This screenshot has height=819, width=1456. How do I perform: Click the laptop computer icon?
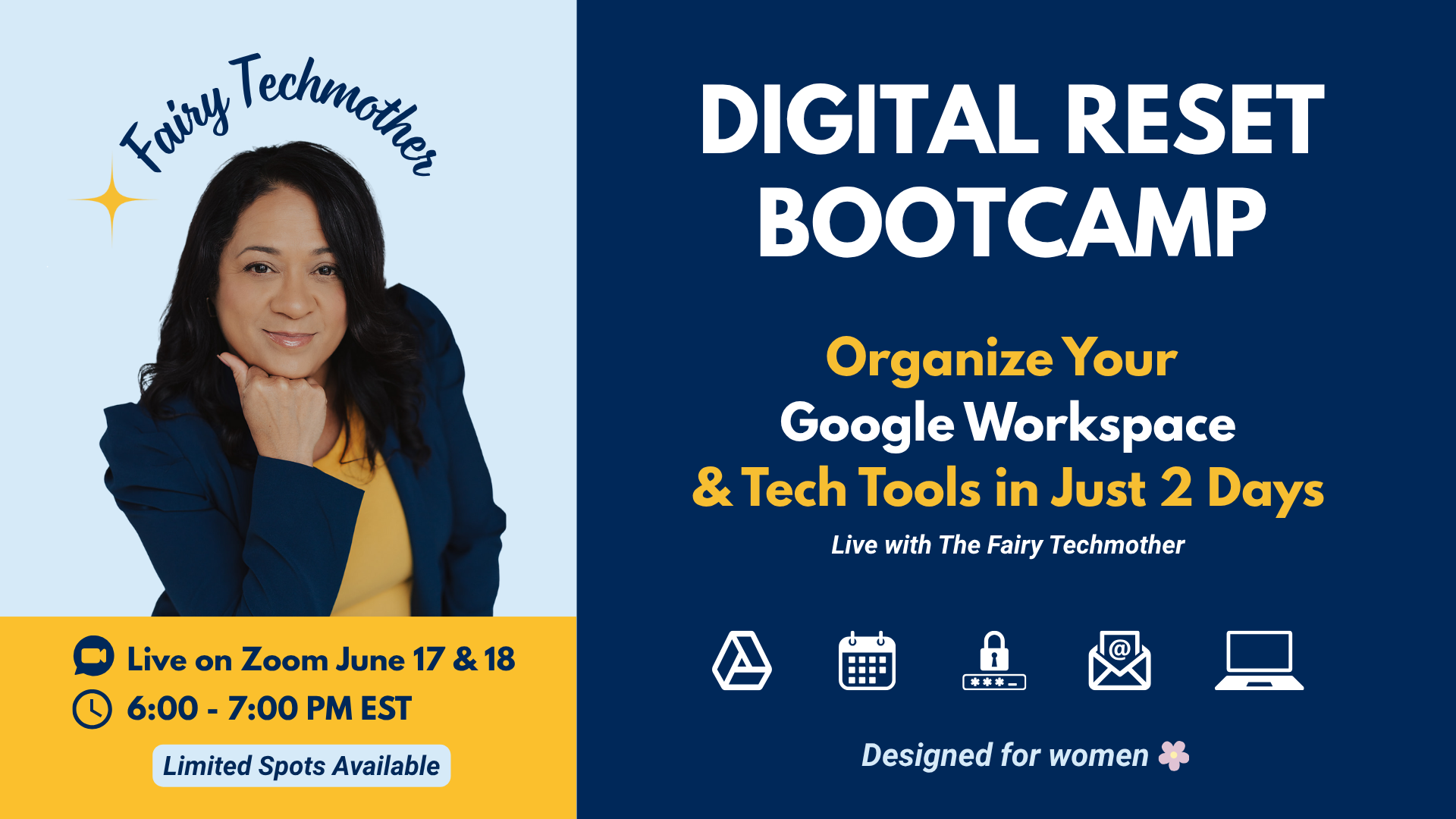[1259, 661]
